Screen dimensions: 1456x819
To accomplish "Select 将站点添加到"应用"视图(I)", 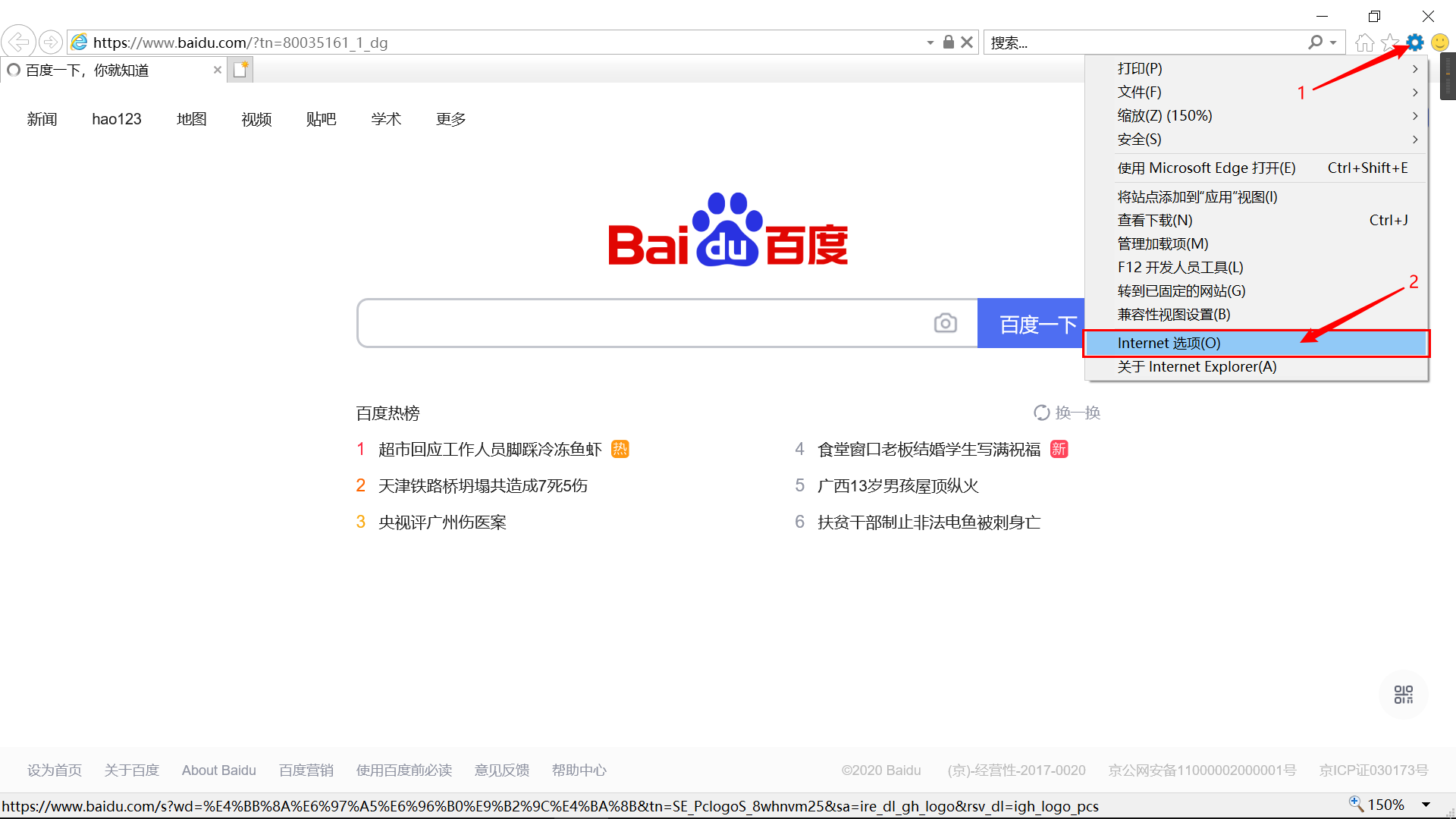I will [x=1257, y=196].
